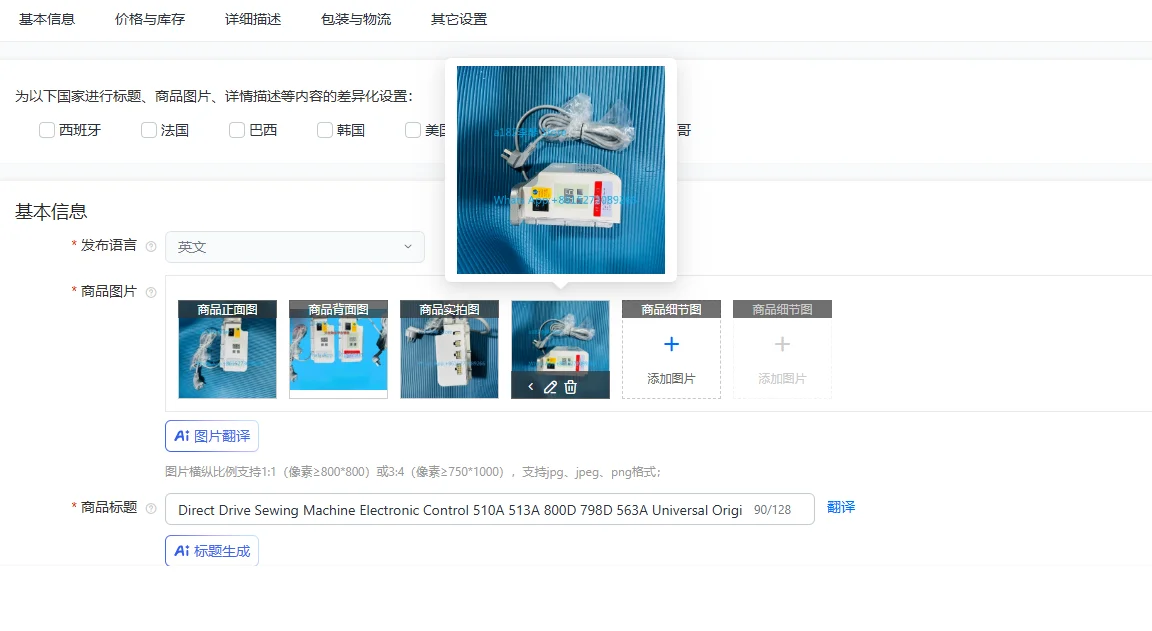Open the 发布语言 dropdown showing 英文
The image size is (1152, 631).
(295, 247)
